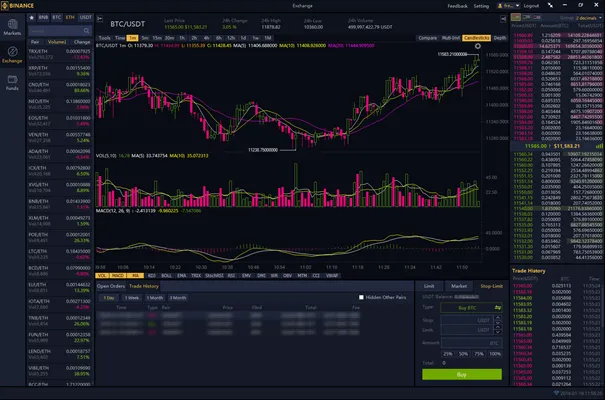Screen dimensions: 605x400
Task: Enable the StochRSI indicator
Action: [x=214, y=276]
